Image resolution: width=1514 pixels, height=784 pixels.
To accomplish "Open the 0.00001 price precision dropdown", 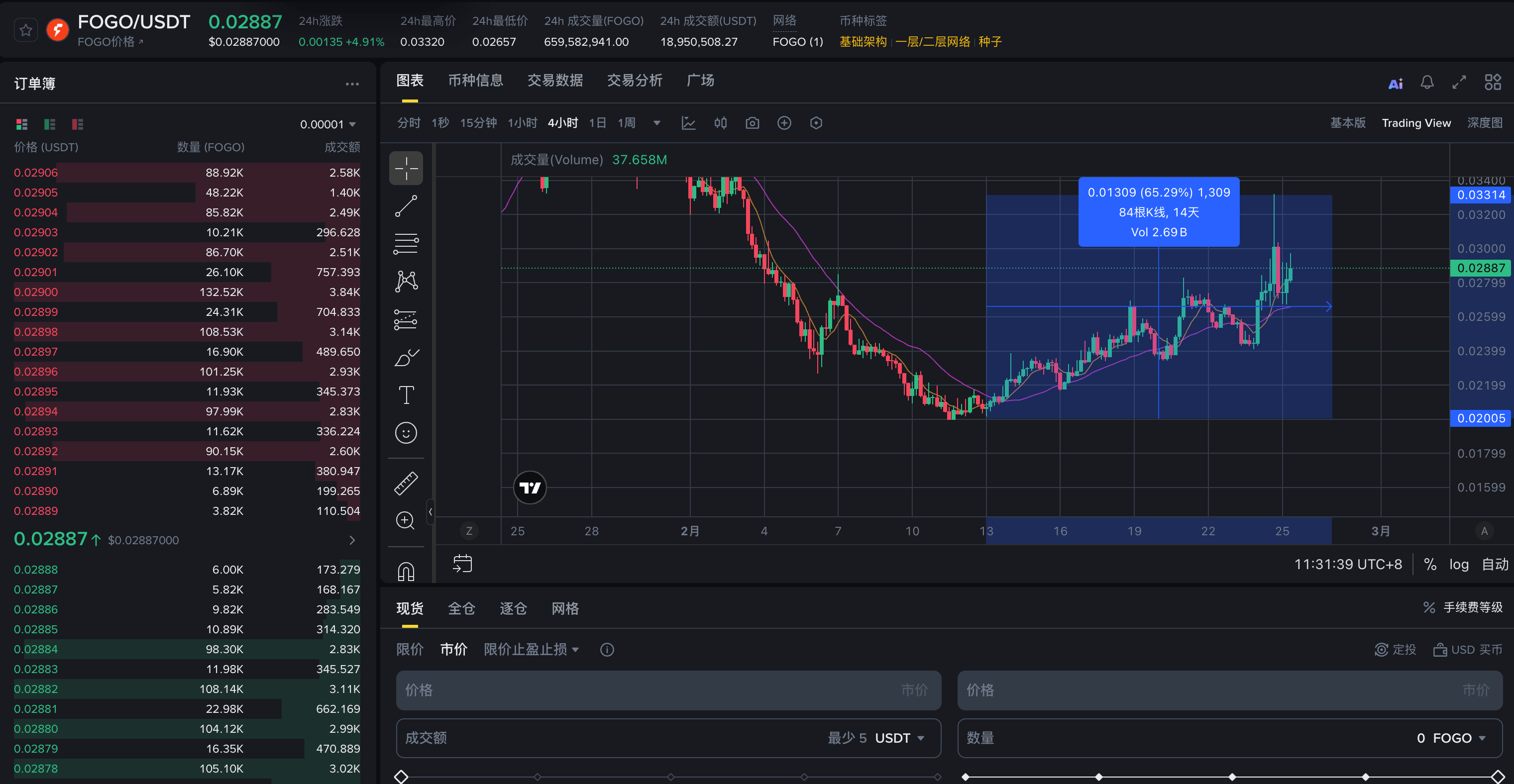I will tap(328, 124).
